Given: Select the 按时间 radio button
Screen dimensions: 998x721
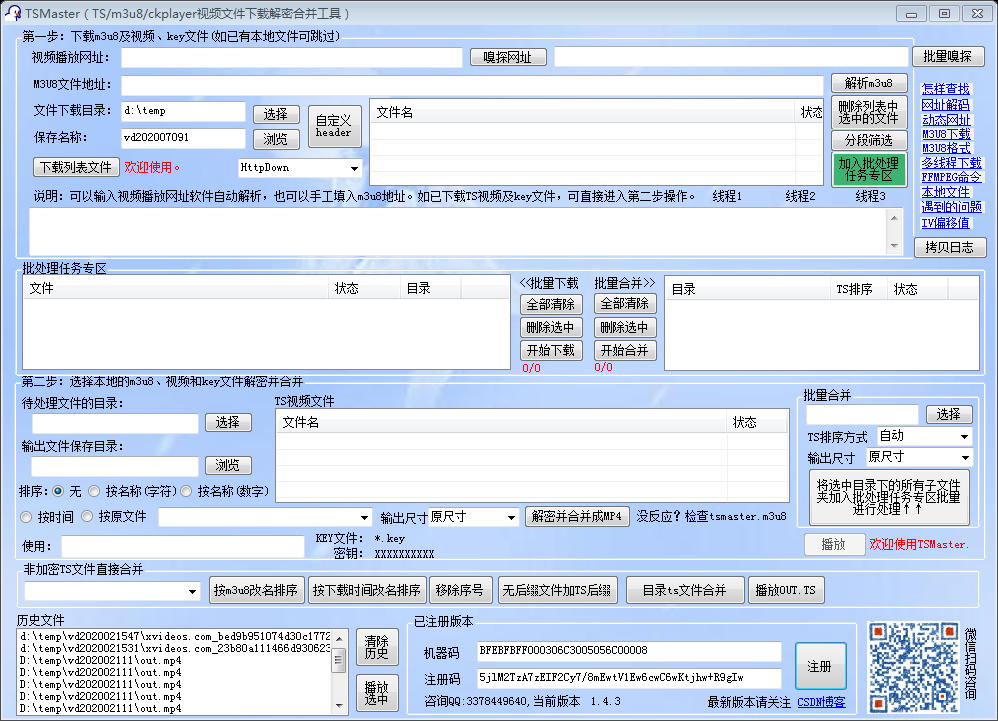Looking at the screenshot, I should [27, 517].
